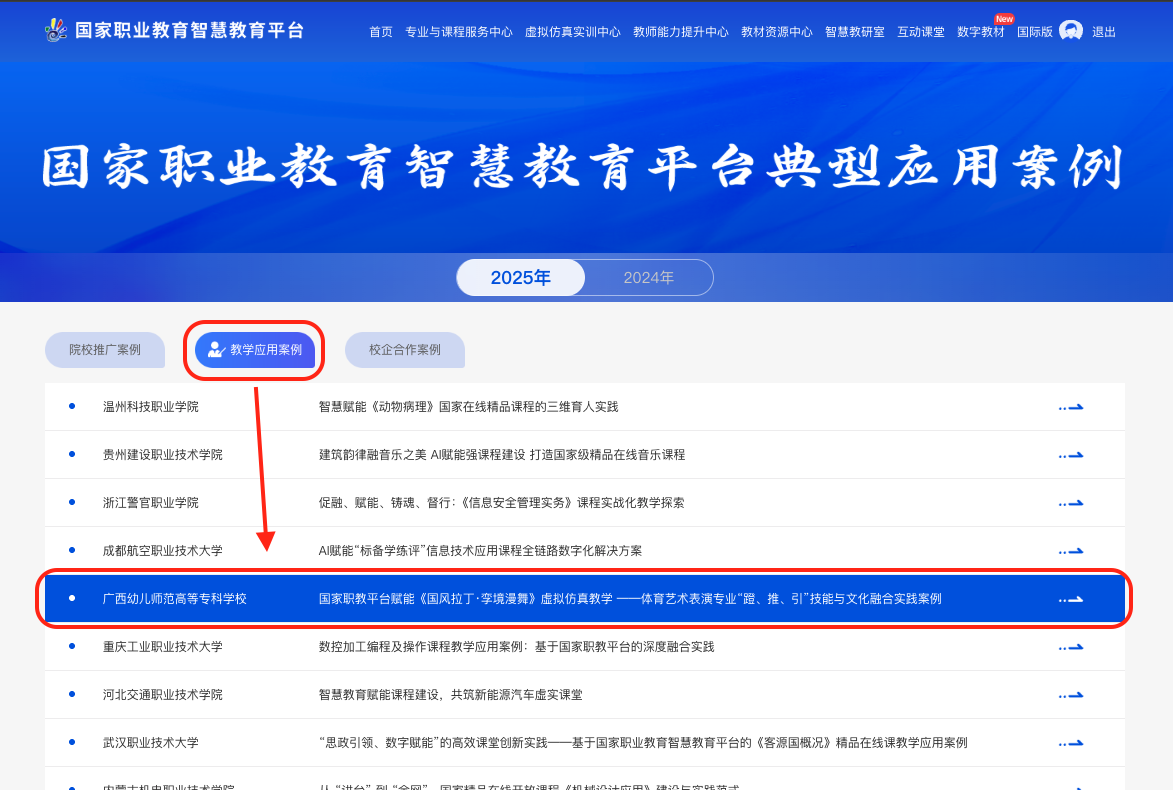This screenshot has height=790, width=1173.
Task: Click arrow icon for 重庆工业职业技术大学 row
Action: 1071,647
